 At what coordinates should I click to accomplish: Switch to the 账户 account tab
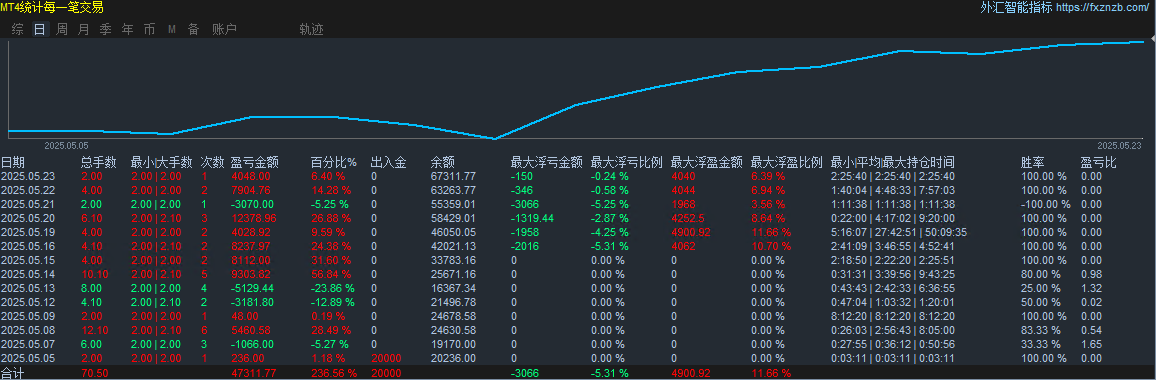[224, 30]
